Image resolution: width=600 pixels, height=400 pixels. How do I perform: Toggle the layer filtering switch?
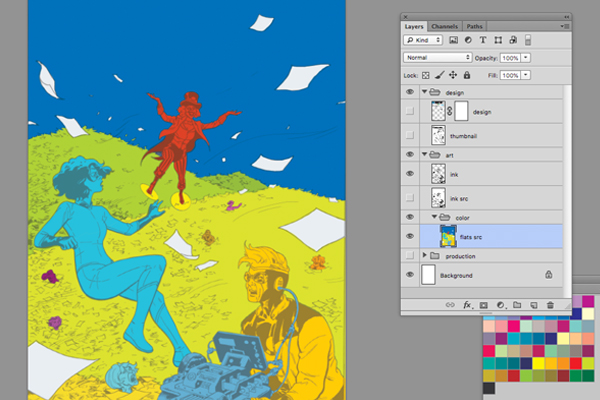click(528, 40)
